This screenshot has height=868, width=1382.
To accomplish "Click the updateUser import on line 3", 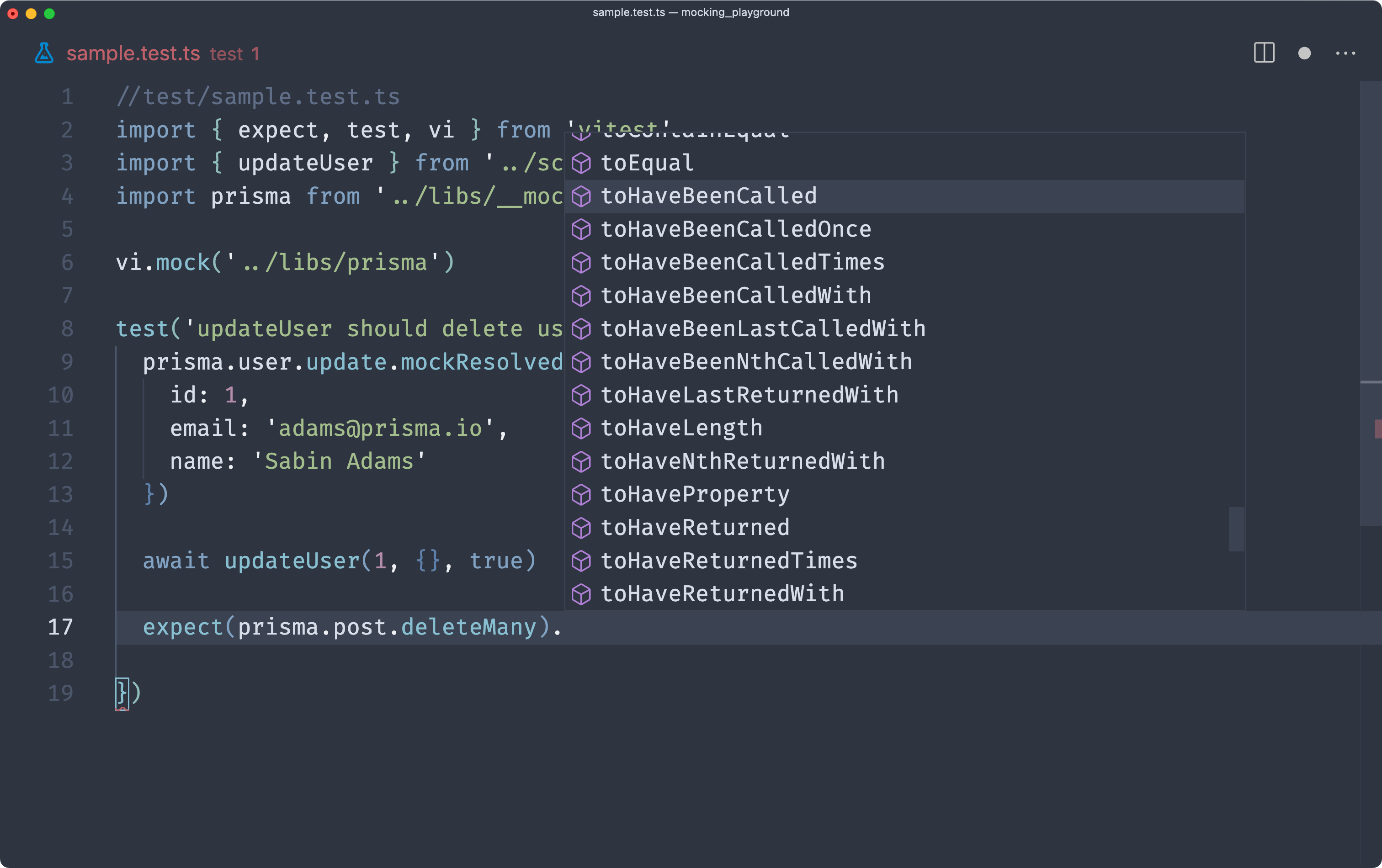I will [305, 164].
